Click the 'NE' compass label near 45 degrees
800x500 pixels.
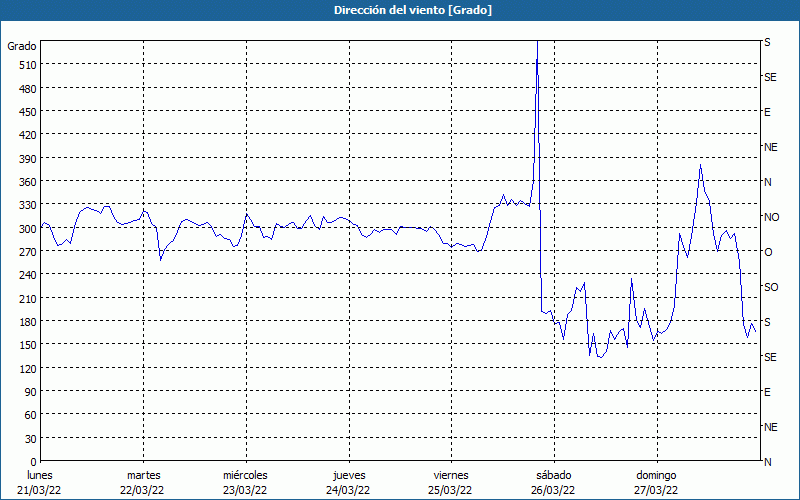click(x=771, y=427)
